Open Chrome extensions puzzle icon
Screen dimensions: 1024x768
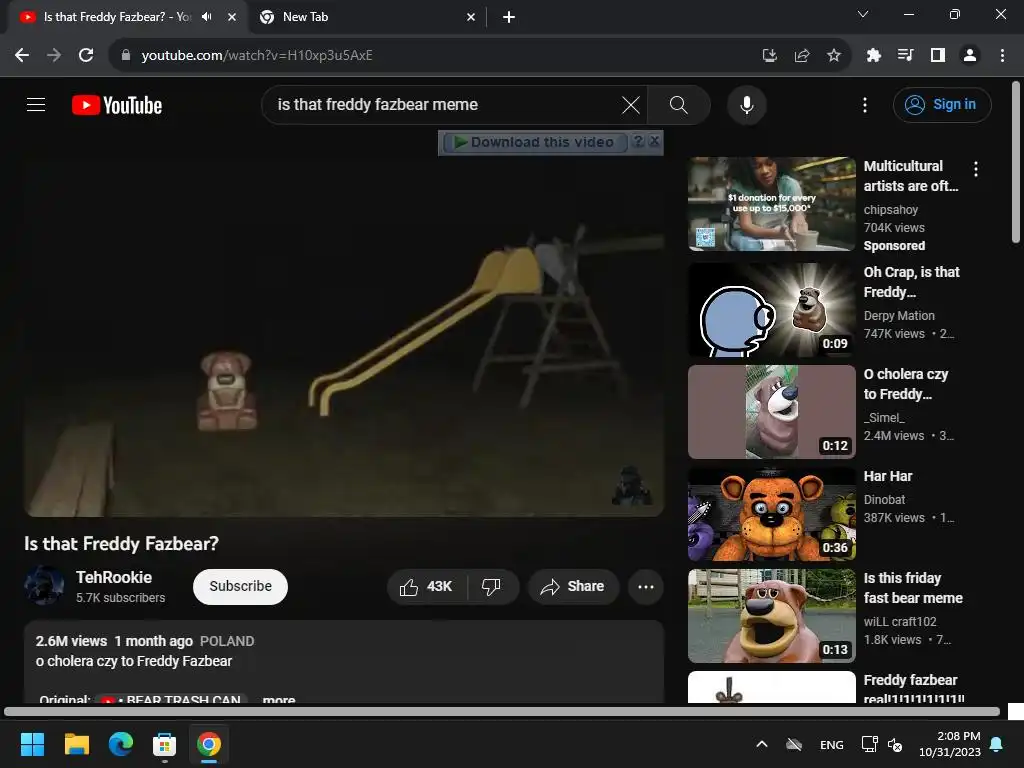[x=873, y=56]
